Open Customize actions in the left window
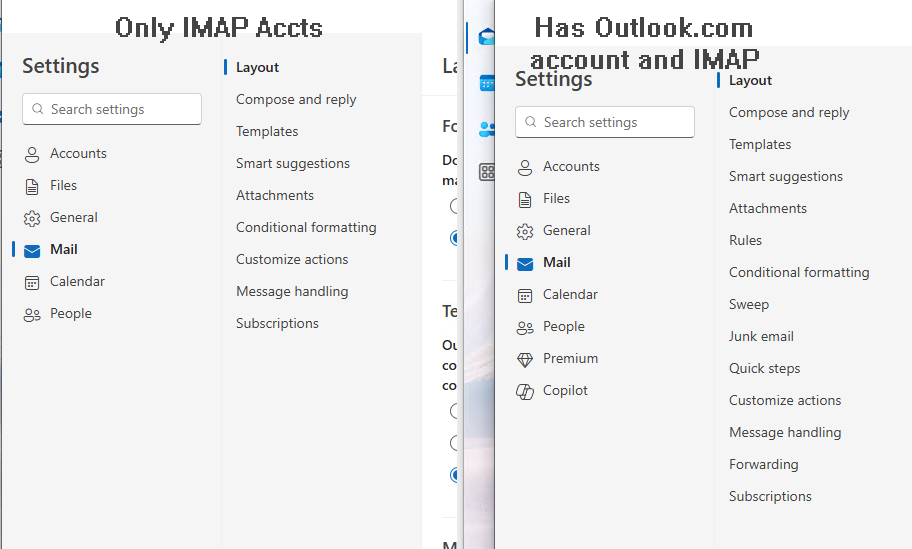This screenshot has width=912, height=549. (x=292, y=259)
